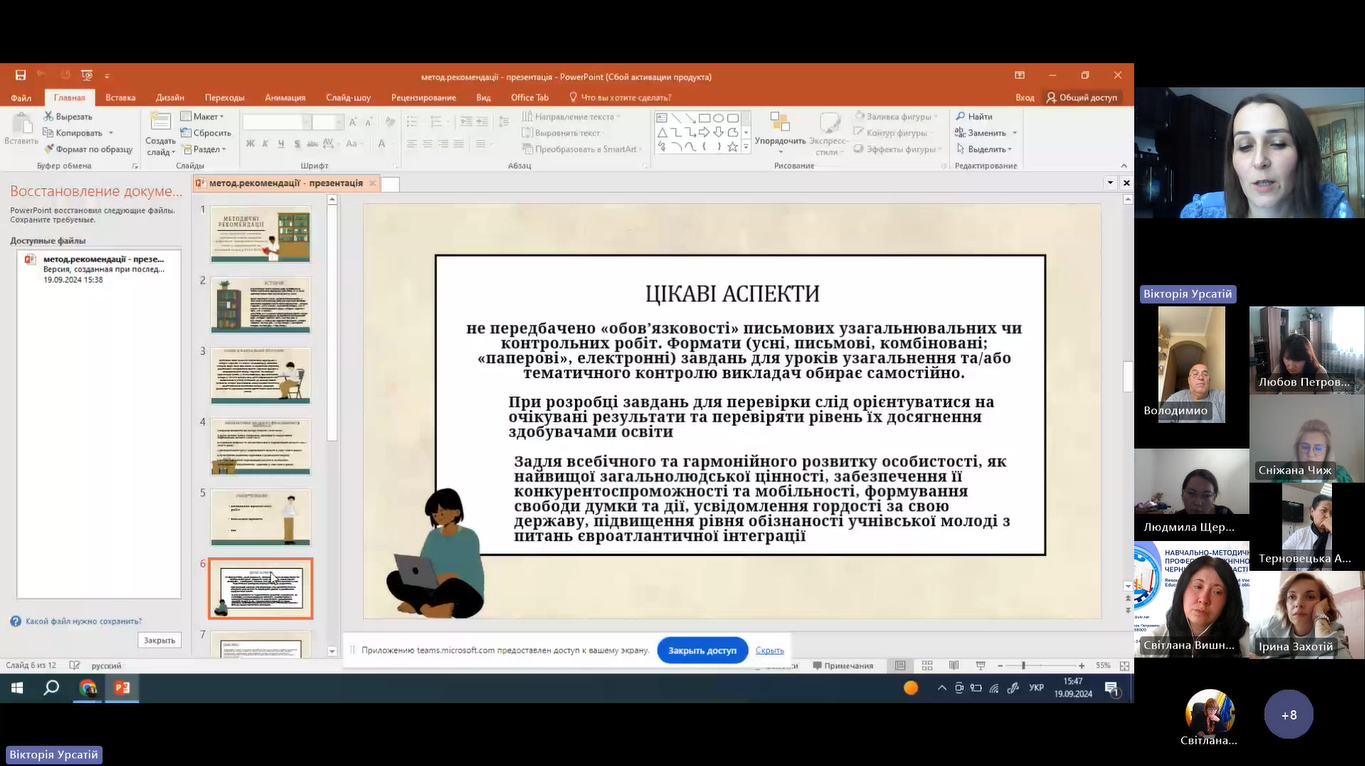Open Chrome from the Windows taskbar
Screen dimensions: 1365x766
point(88,688)
